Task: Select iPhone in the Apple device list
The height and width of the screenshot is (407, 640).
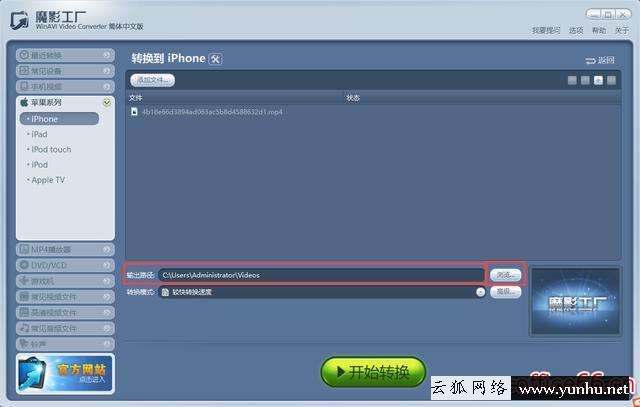Action: [x=59, y=119]
